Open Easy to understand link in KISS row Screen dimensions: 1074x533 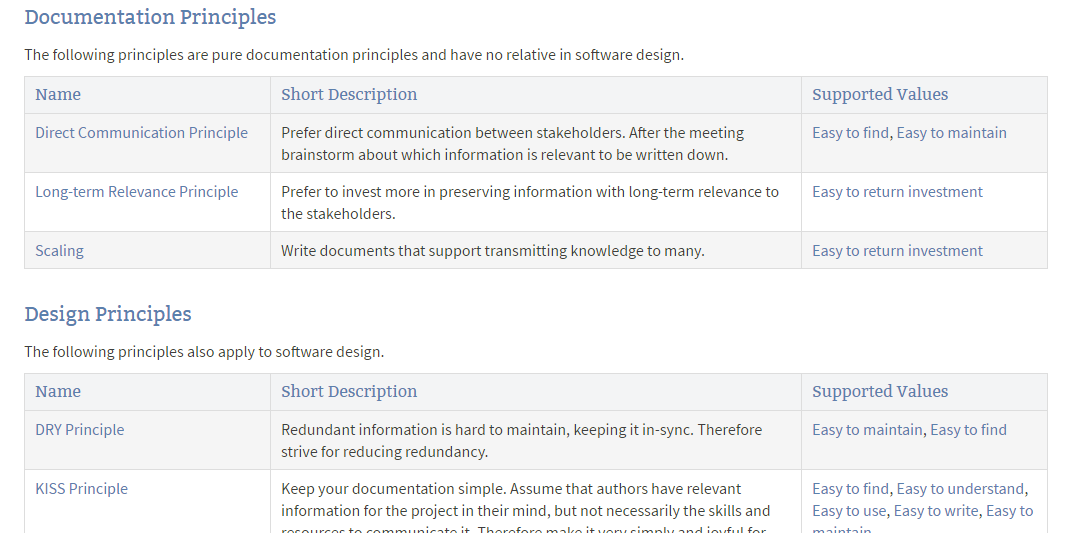pyautogui.click(x=960, y=489)
